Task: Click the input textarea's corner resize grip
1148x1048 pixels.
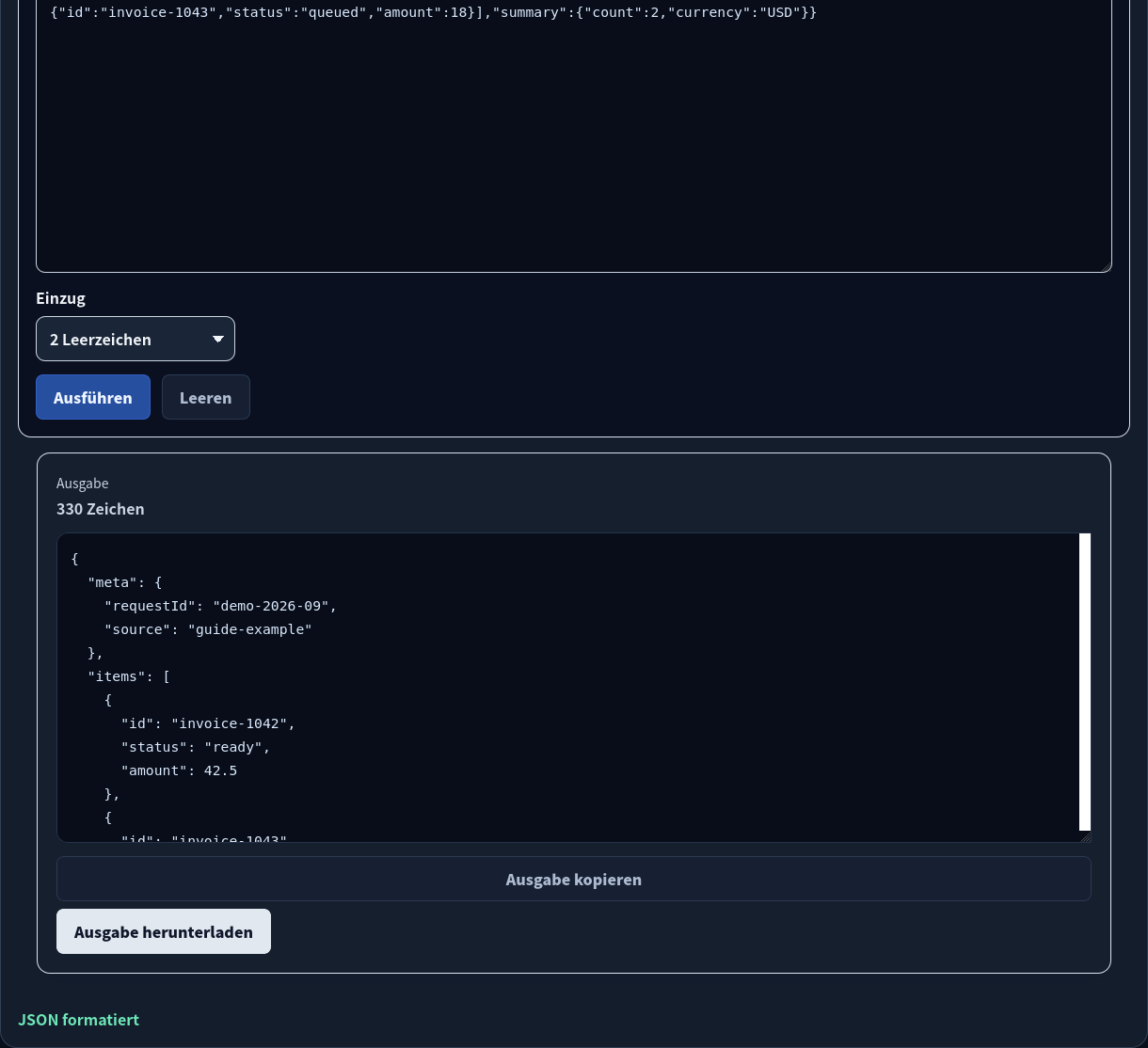Action: pyautogui.click(x=1105, y=266)
